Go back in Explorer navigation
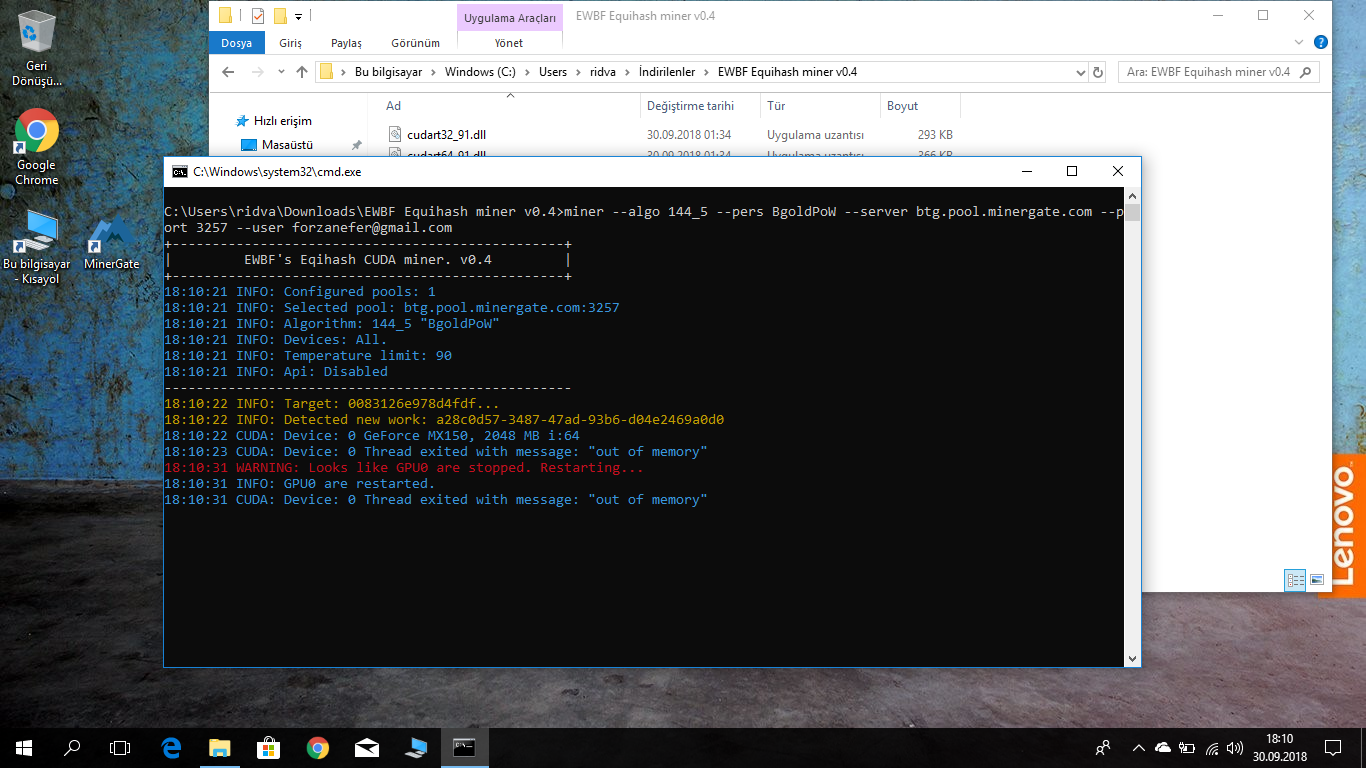The image size is (1366, 768). [x=228, y=72]
